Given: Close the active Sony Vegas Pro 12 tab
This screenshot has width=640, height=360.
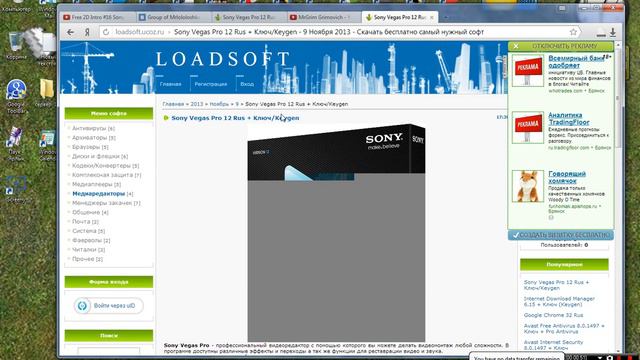Looking at the screenshot, I should pos(431,18).
